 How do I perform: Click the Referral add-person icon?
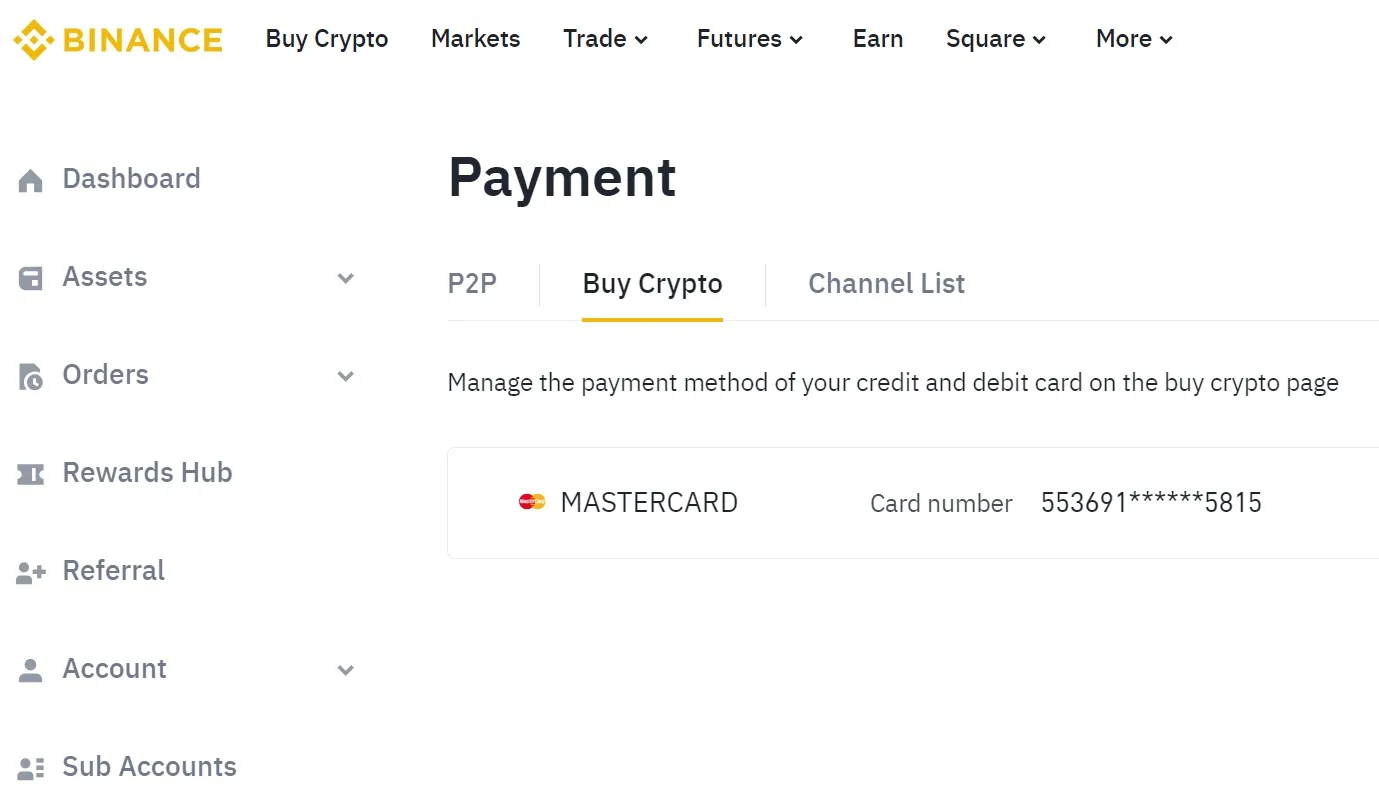31,572
